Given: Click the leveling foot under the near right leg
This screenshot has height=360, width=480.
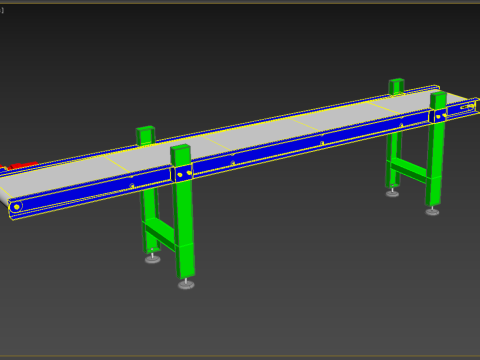Looking at the screenshot, I should 432,211.
